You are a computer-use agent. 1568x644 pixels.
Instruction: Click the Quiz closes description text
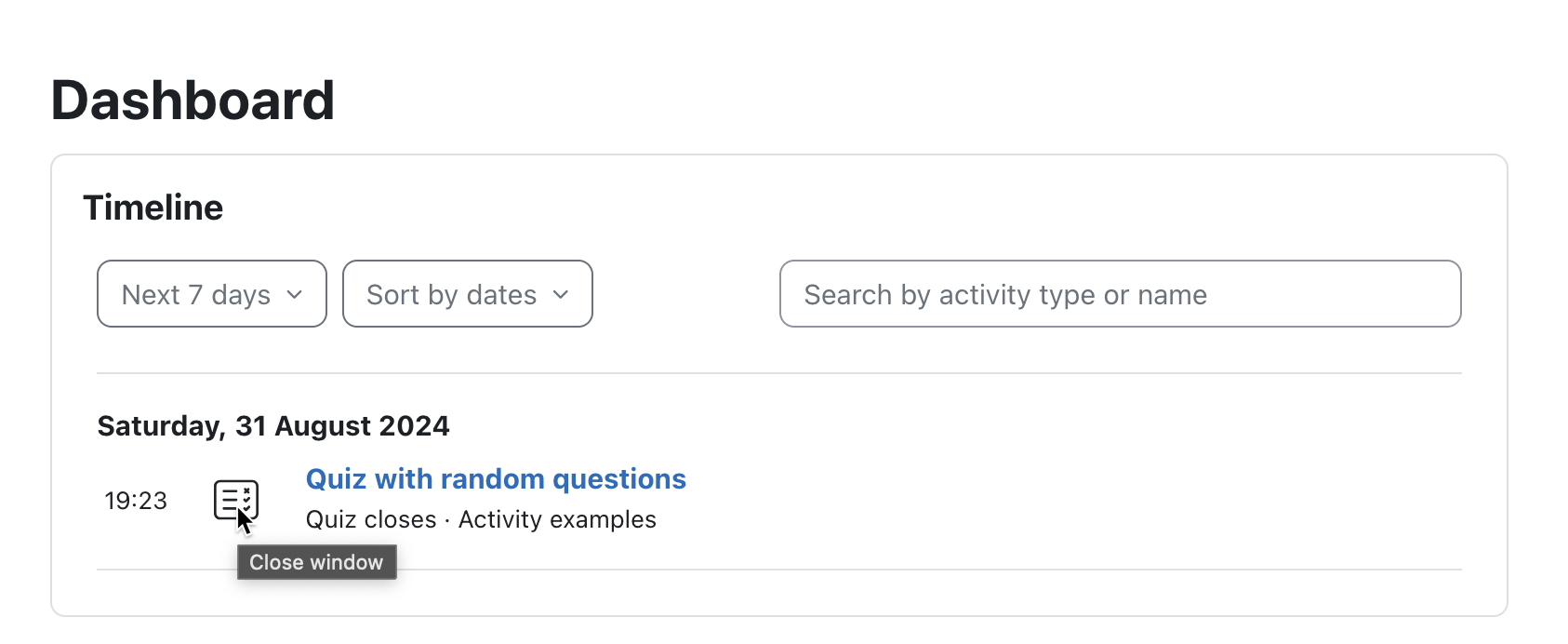pyautogui.click(x=371, y=519)
